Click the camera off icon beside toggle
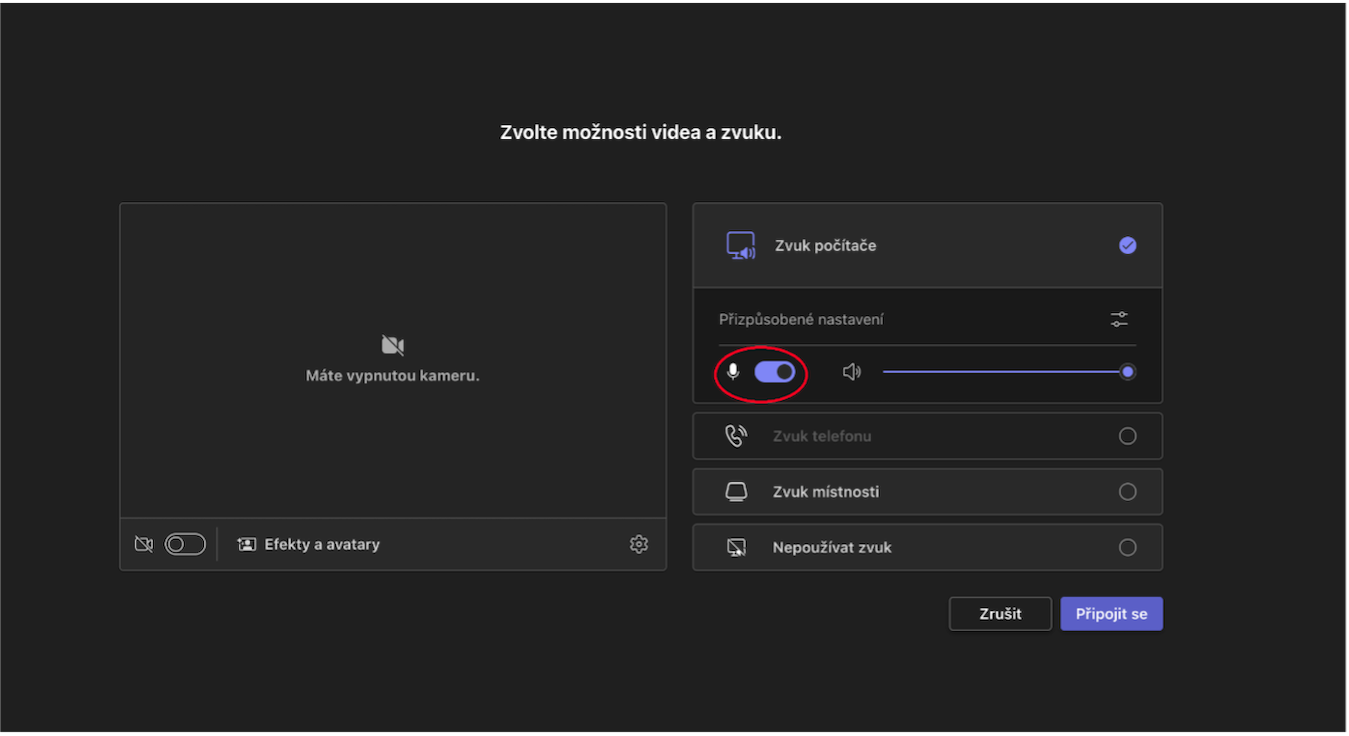The width and height of the screenshot is (1349, 736). pyautogui.click(x=144, y=544)
